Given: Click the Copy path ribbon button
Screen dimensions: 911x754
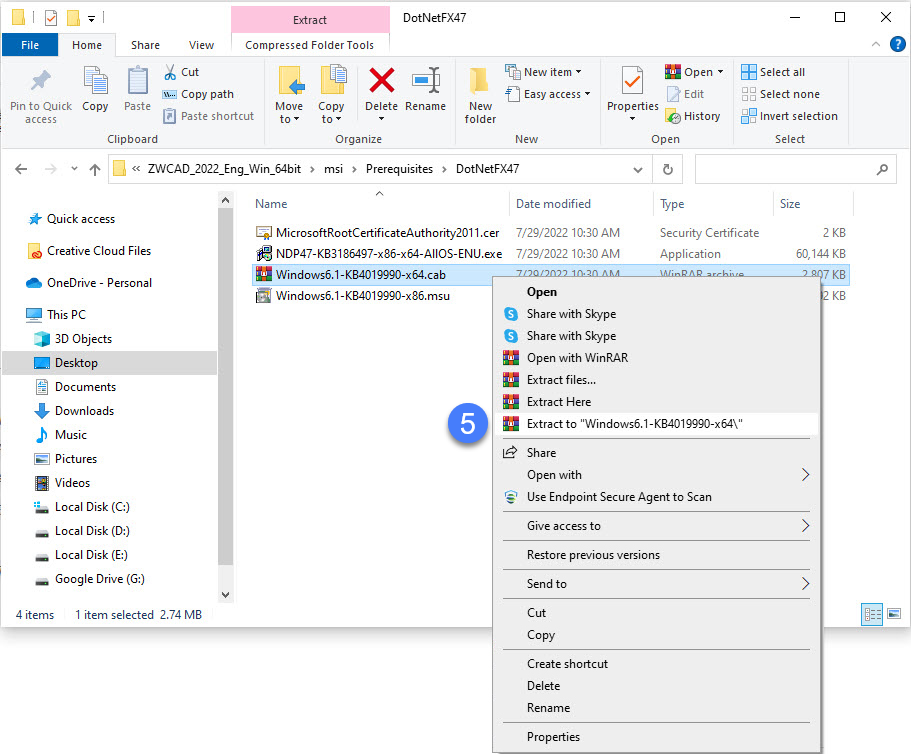Looking at the screenshot, I should pyautogui.click(x=198, y=94).
